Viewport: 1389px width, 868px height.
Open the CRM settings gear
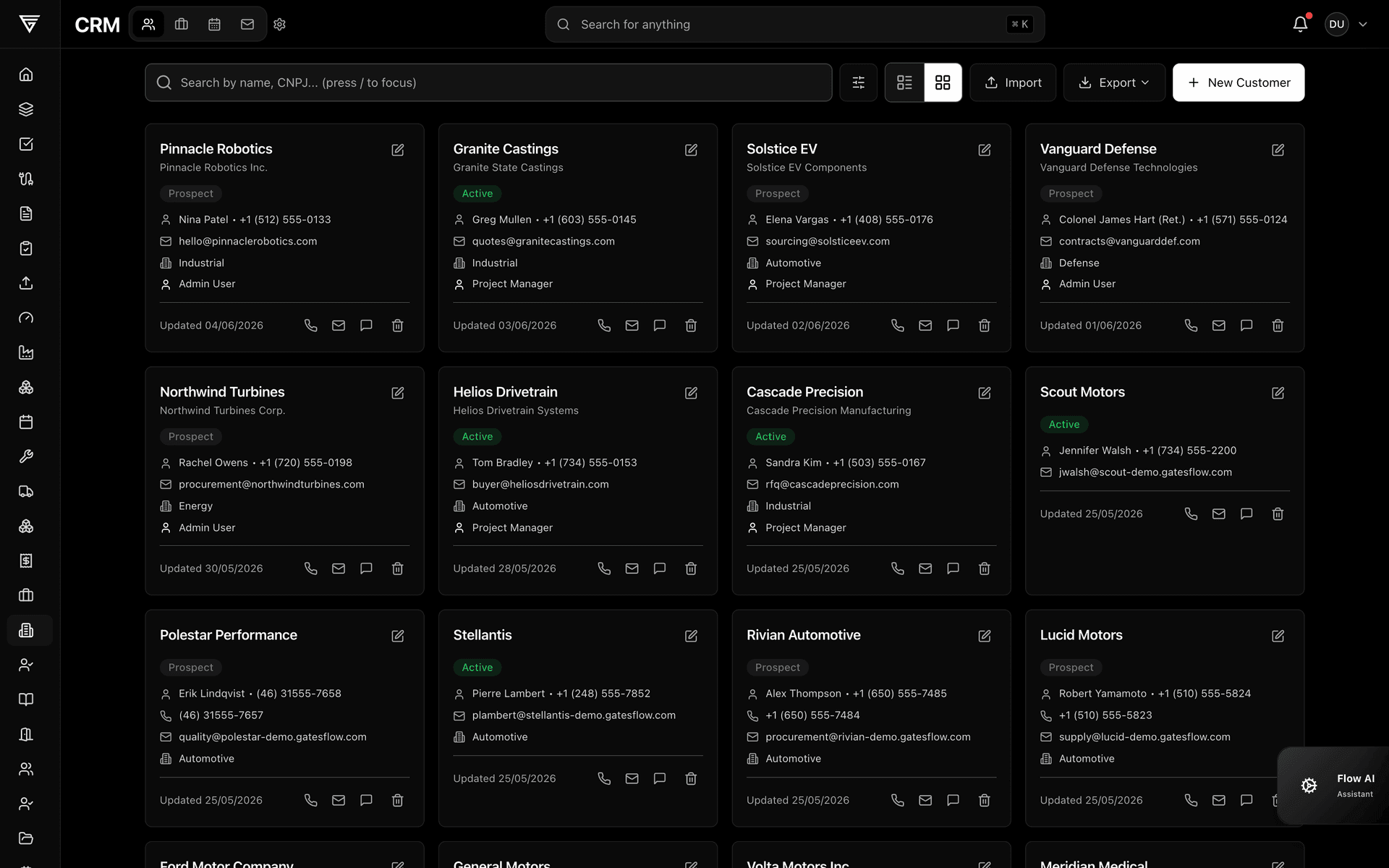click(280, 24)
